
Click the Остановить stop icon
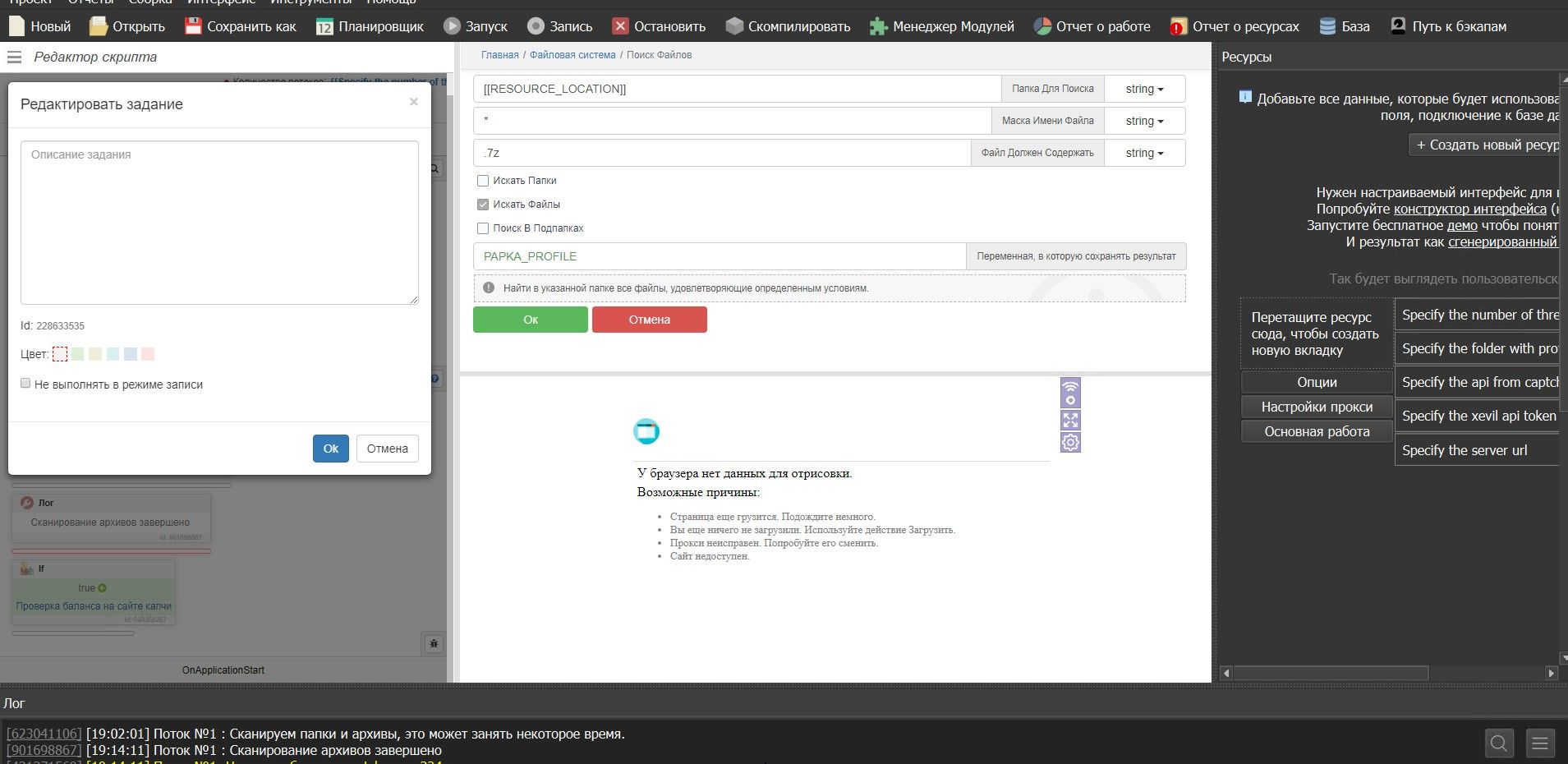coord(620,26)
